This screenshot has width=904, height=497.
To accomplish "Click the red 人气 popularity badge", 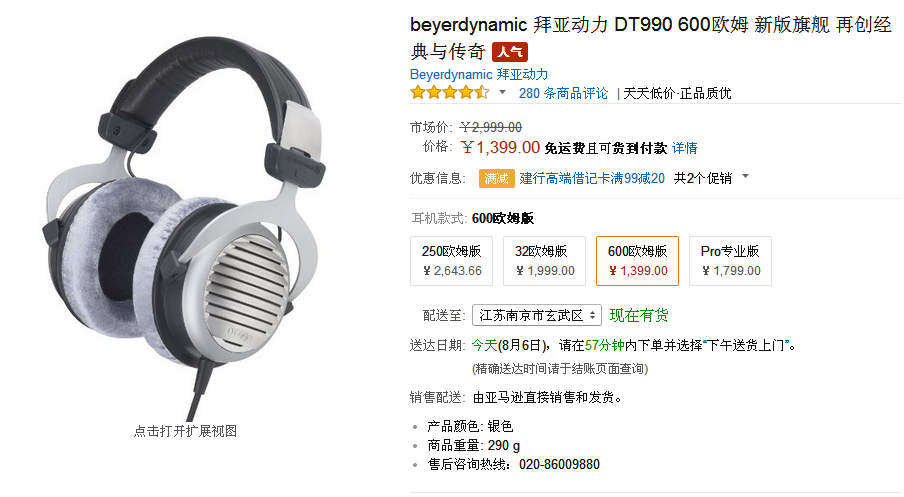I will pos(510,52).
